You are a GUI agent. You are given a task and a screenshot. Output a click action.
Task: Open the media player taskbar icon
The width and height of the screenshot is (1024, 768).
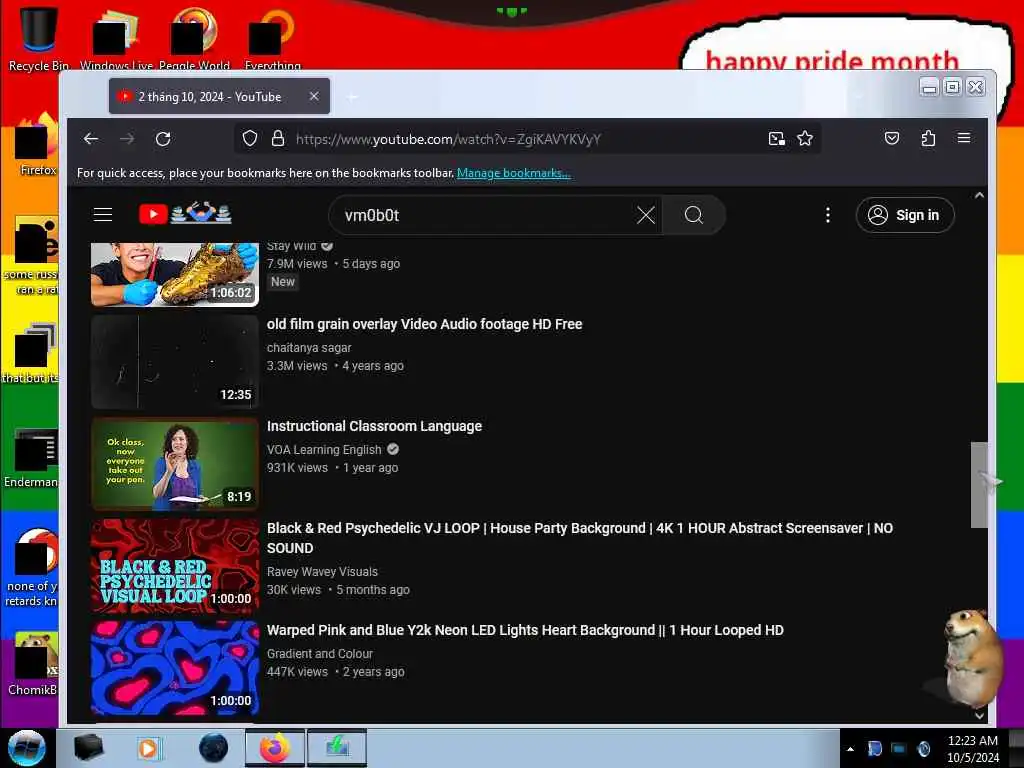click(x=149, y=748)
